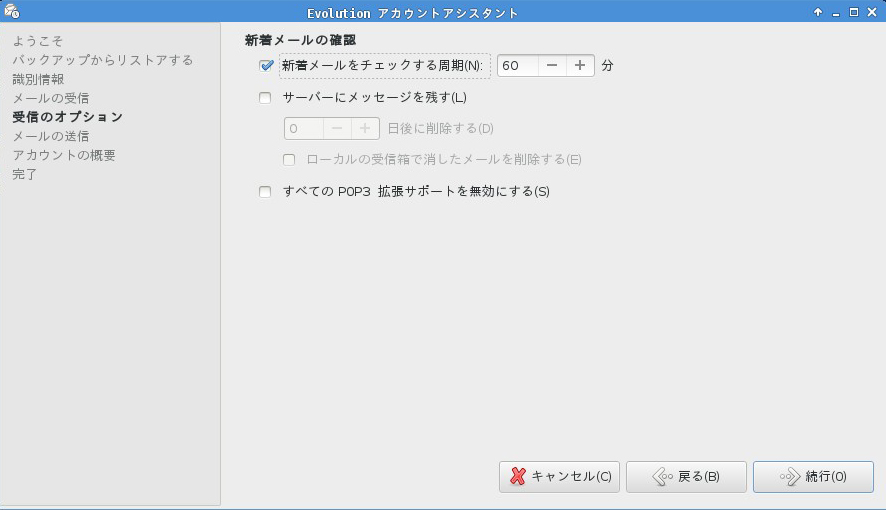Screen dimensions: 886x510
Task: Minimize the Evolution account assistant window
Action: click(835, 12)
